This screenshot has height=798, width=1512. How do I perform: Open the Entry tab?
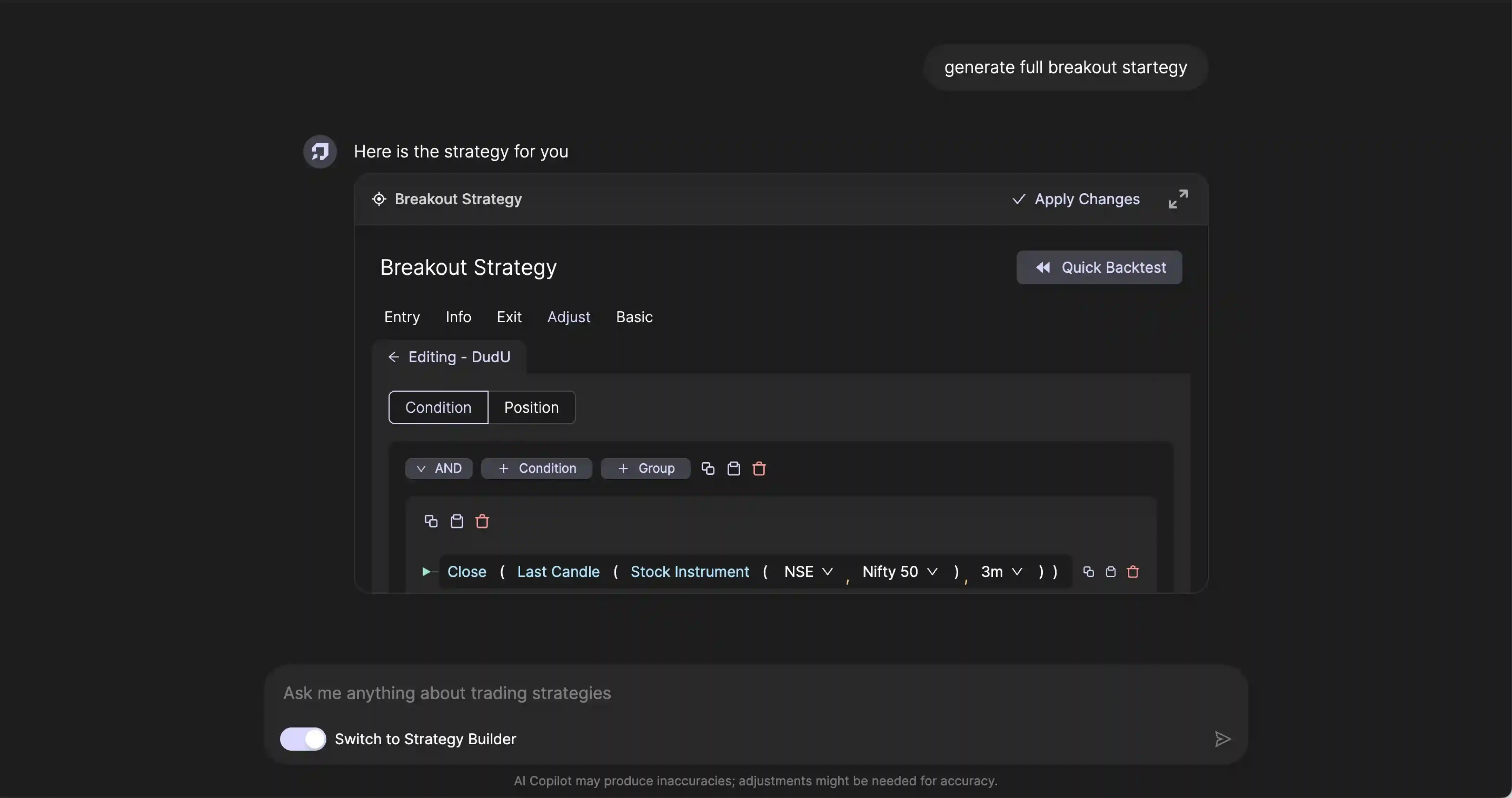point(402,317)
